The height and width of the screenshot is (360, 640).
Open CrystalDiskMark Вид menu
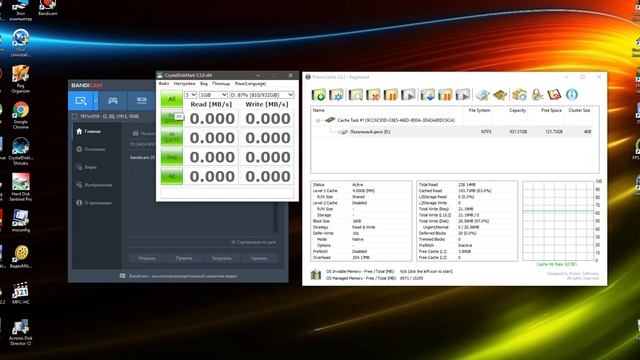click(x=204, y=84)
